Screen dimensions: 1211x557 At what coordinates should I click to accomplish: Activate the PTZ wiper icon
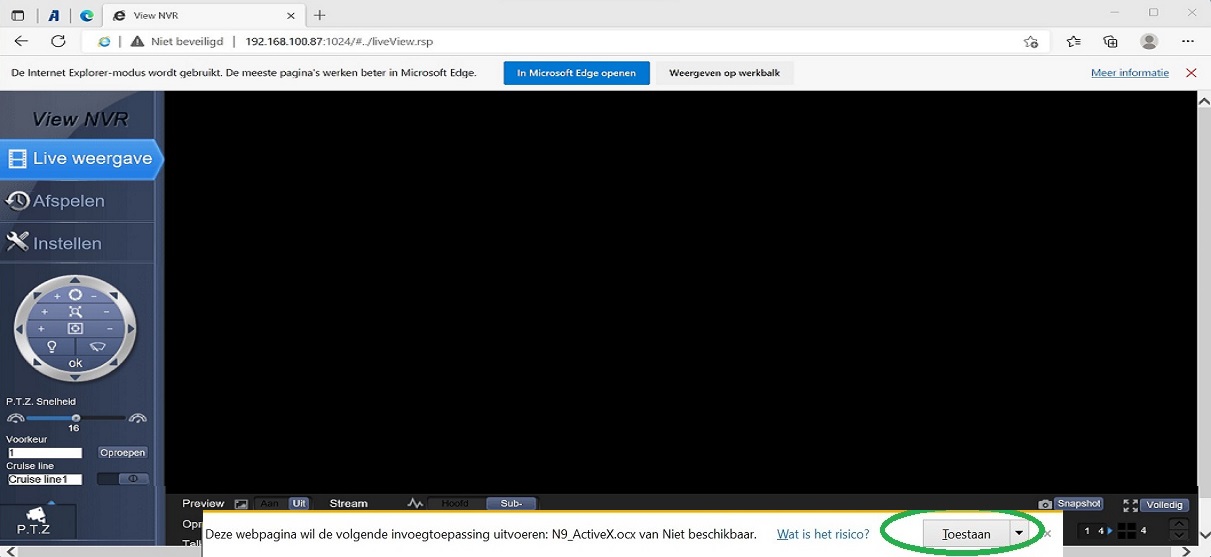(98, 346)
